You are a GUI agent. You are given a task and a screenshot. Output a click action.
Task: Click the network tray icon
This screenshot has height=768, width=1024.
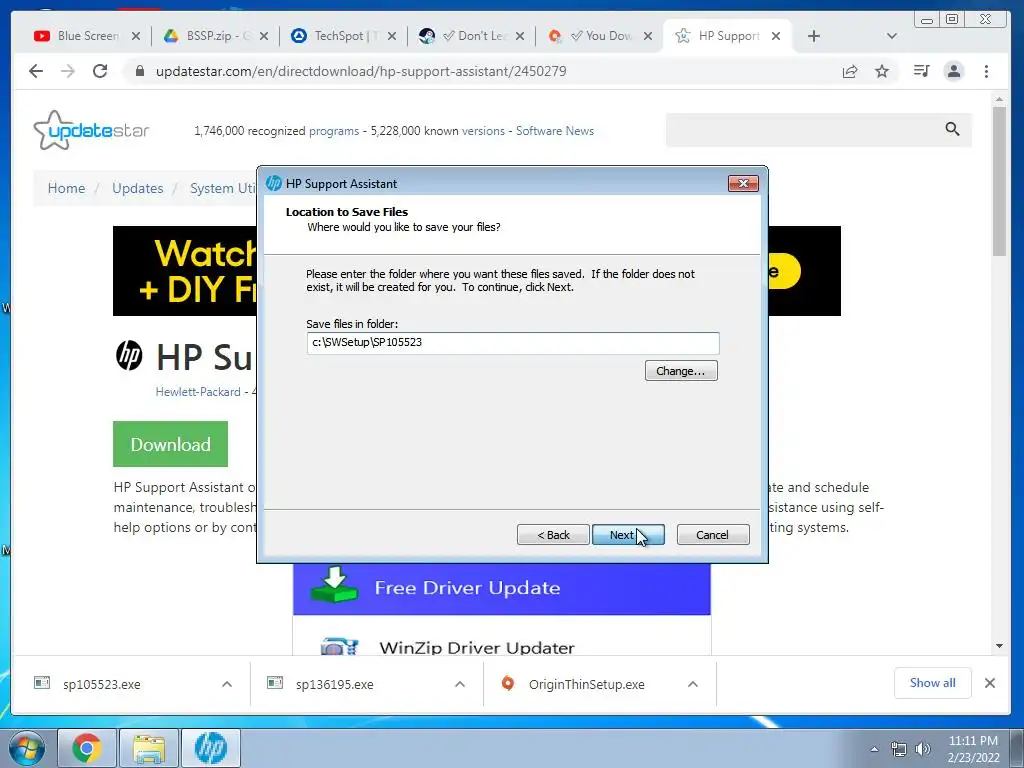click(x=899, y=749)
